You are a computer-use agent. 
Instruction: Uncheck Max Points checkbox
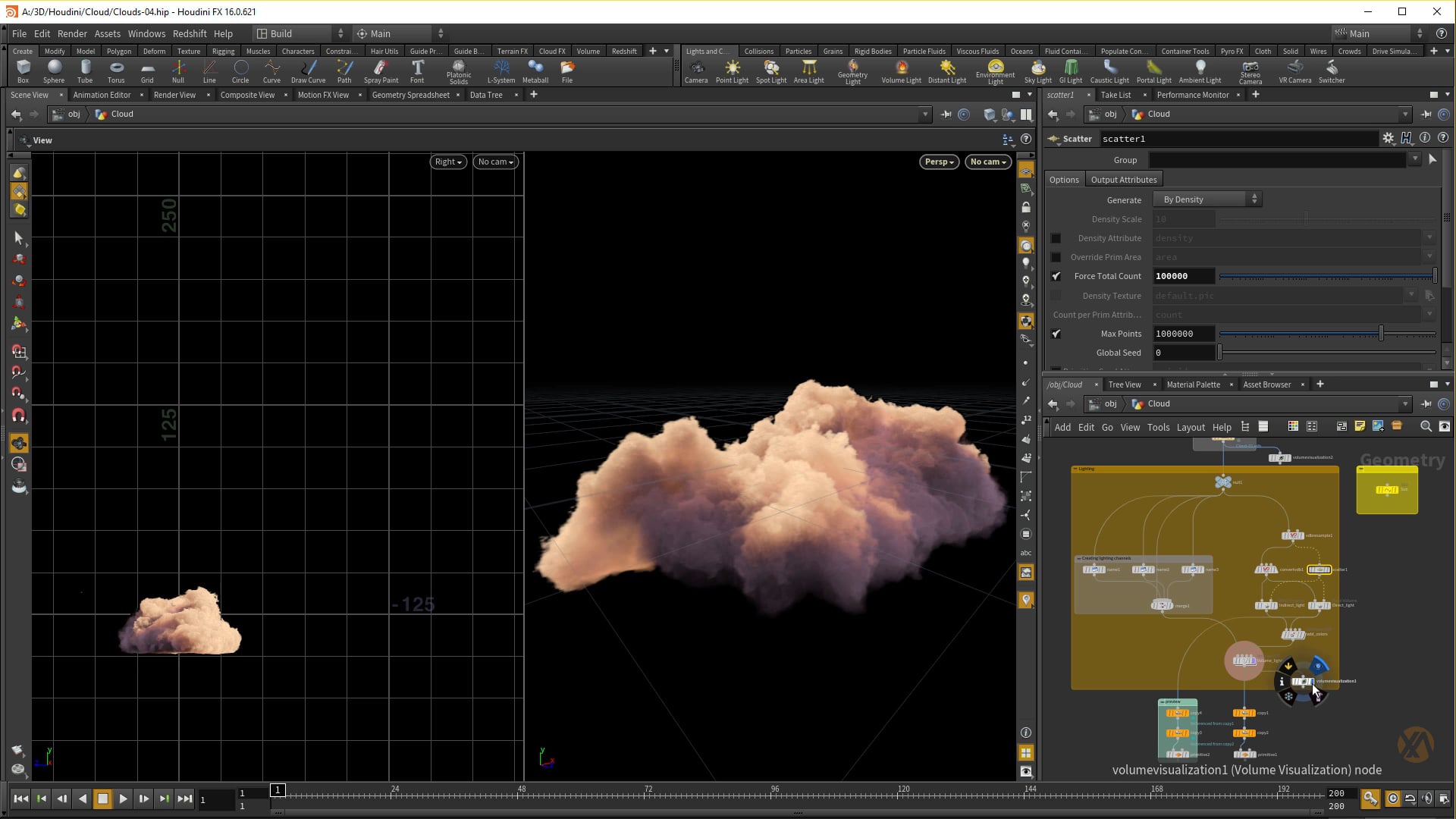pos(1056,334)
